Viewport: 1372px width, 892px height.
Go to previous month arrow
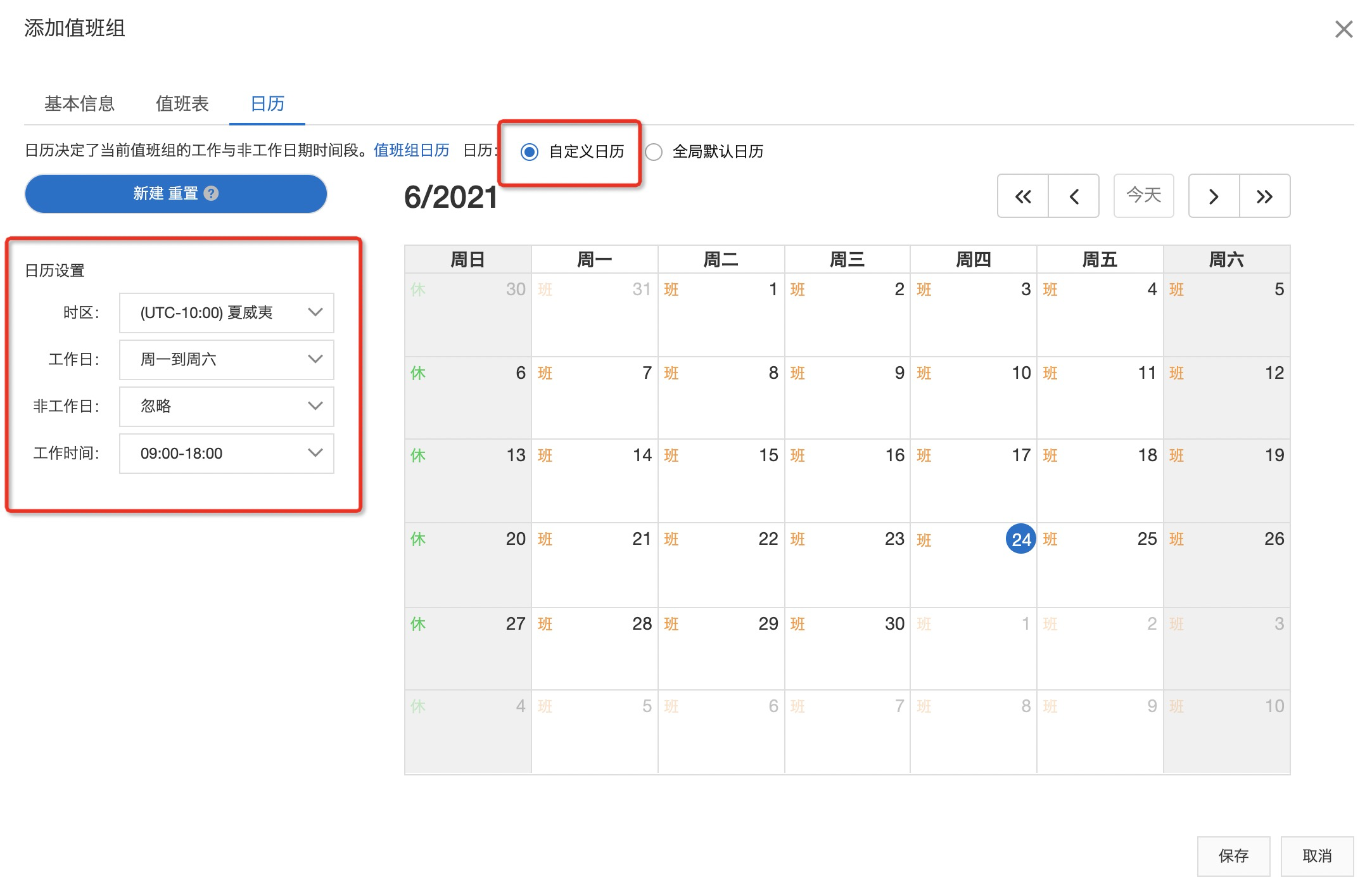tap(1074, 196)
